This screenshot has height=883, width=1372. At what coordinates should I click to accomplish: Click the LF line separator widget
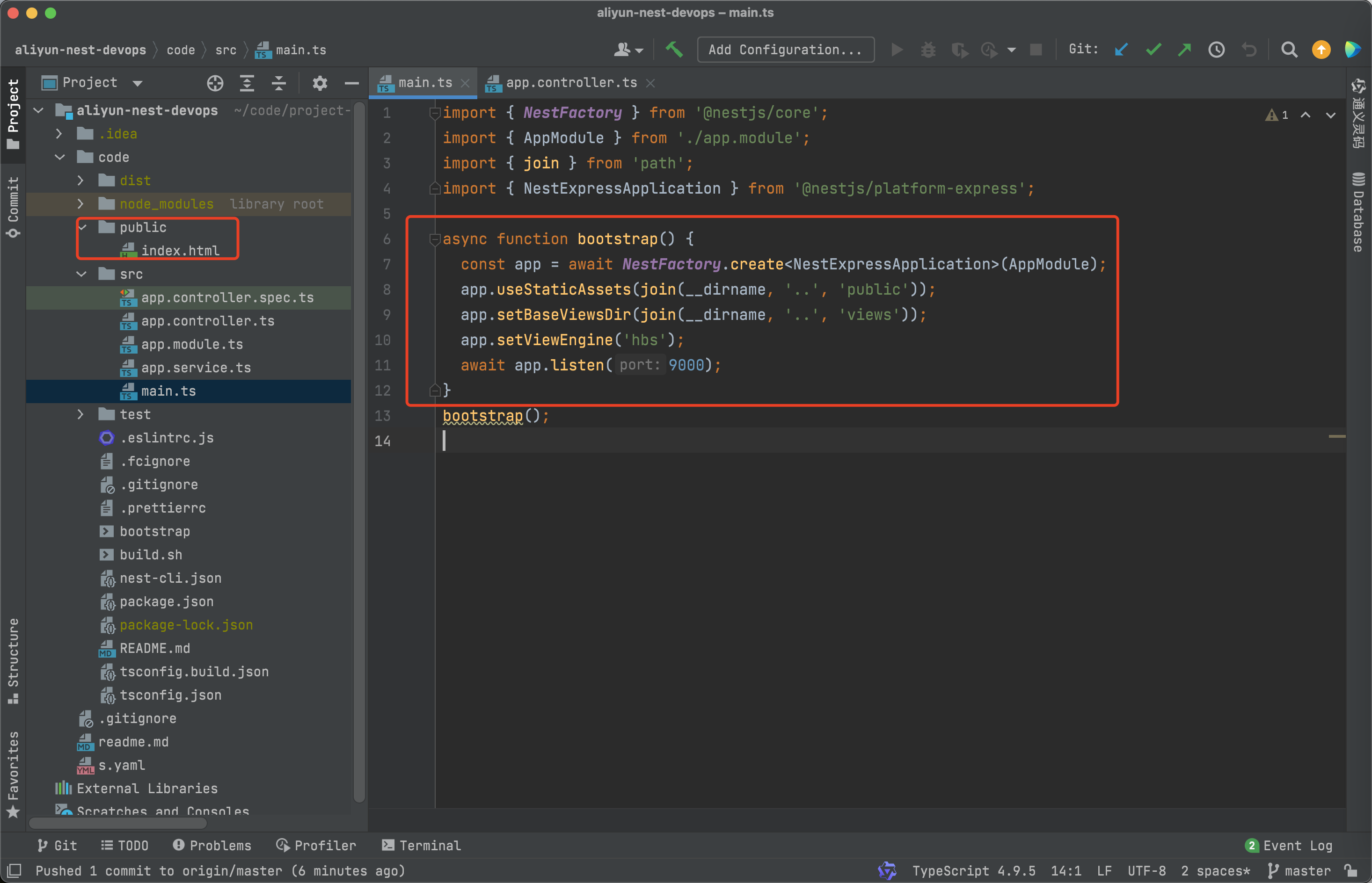pyautogui.click(x=1104, y=870)
